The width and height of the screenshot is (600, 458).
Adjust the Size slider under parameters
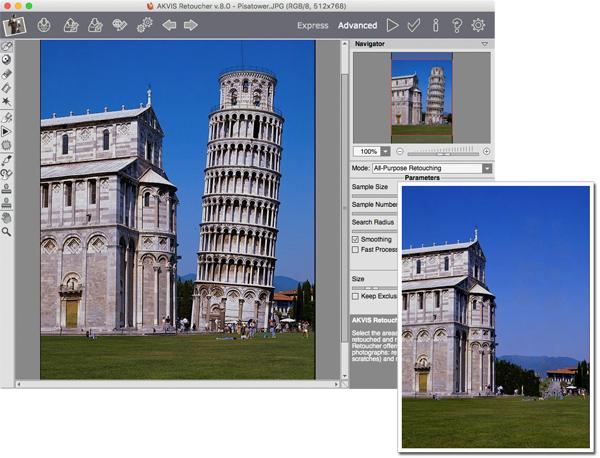pyautogui.click(x=375, y=288)
